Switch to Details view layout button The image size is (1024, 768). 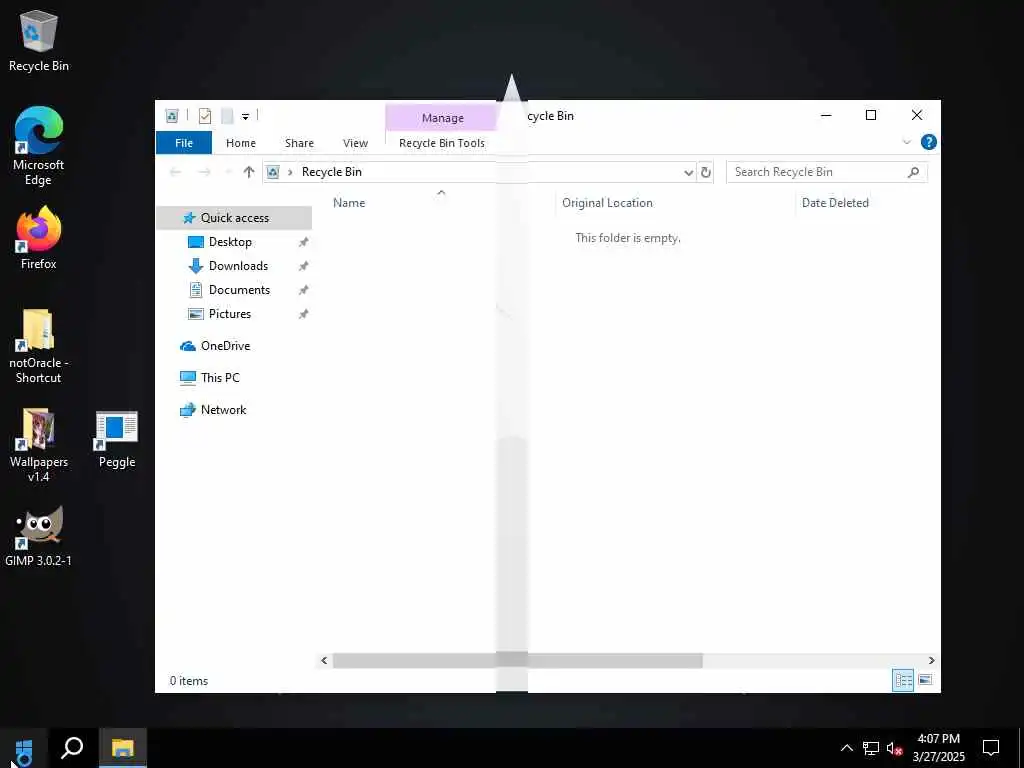903,680
